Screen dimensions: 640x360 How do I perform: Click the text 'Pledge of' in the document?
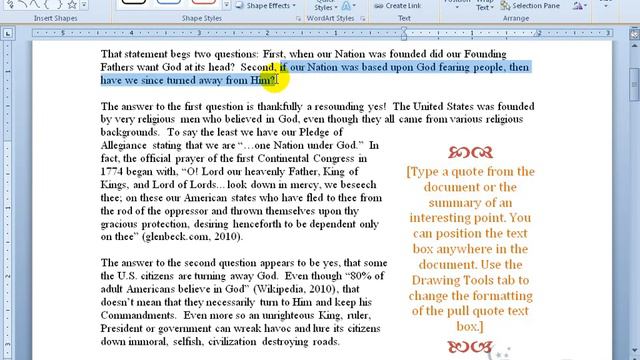tap(321, 132)
